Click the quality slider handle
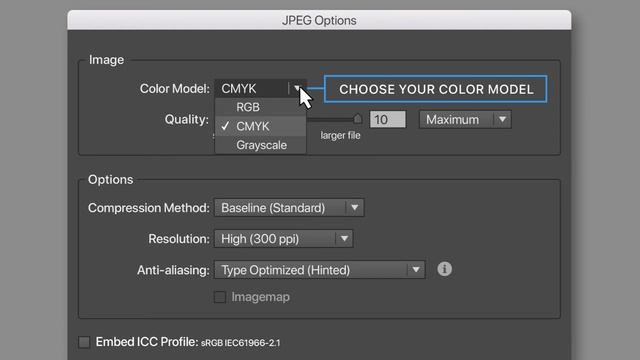This screenshot has height=360, width=640. [x=358, y=119]
